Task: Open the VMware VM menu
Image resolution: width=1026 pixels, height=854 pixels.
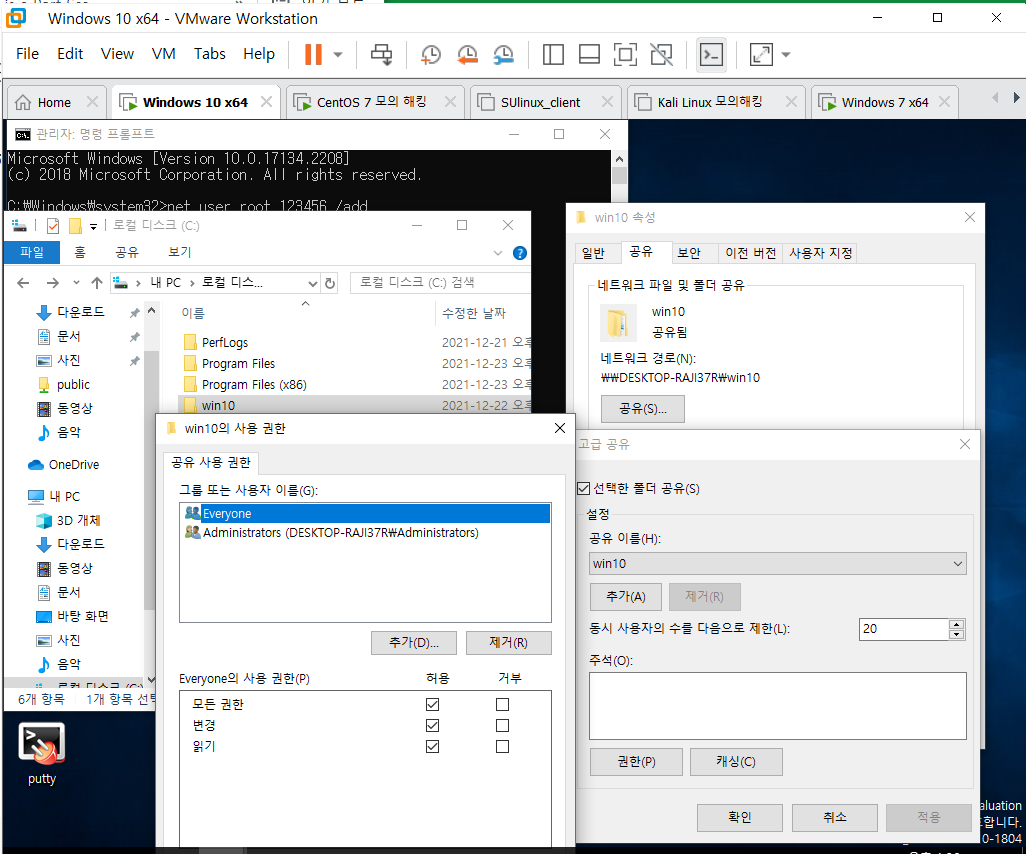Action: point(164,54)
